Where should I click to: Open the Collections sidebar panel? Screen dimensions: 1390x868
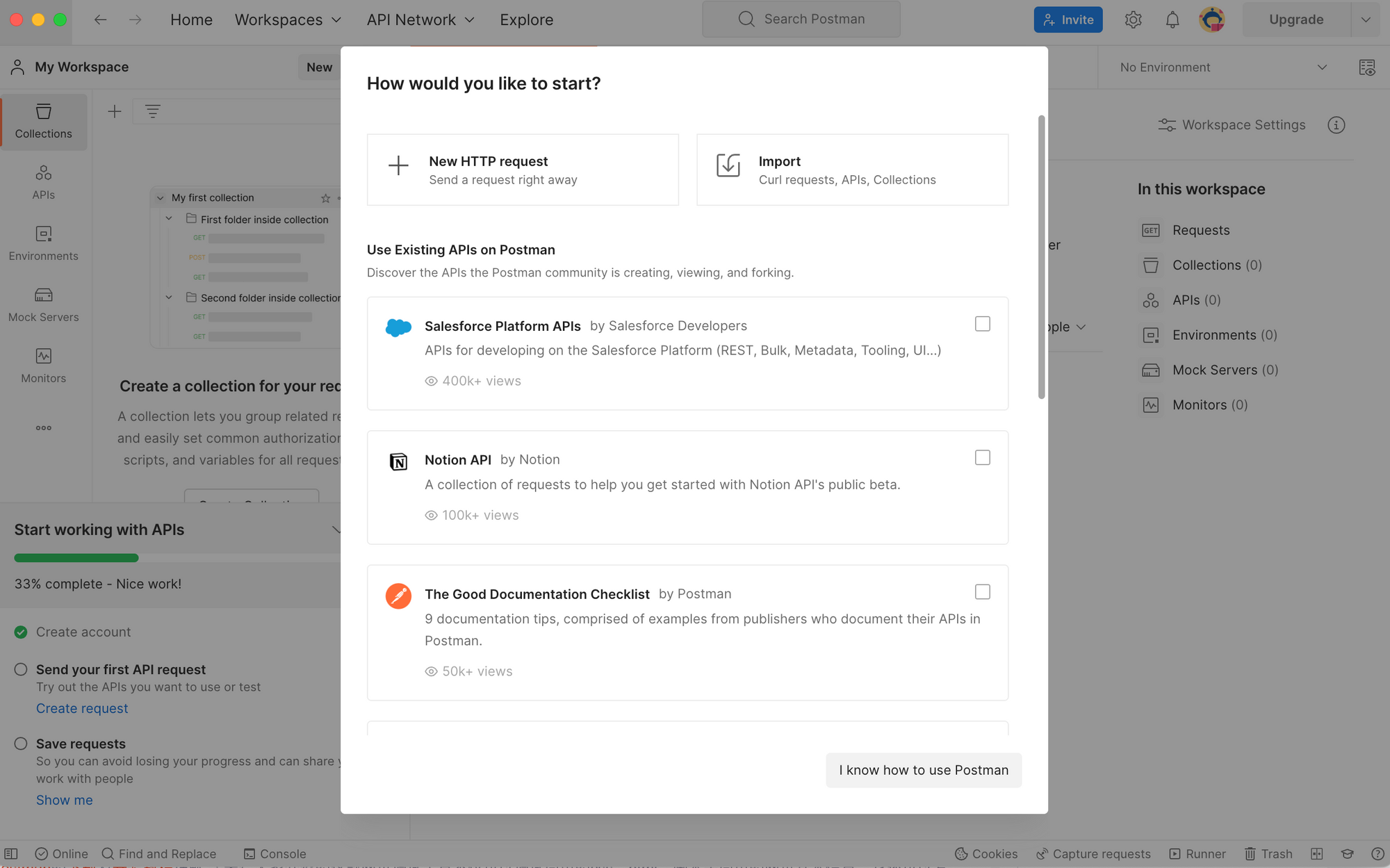click(43, 121)
